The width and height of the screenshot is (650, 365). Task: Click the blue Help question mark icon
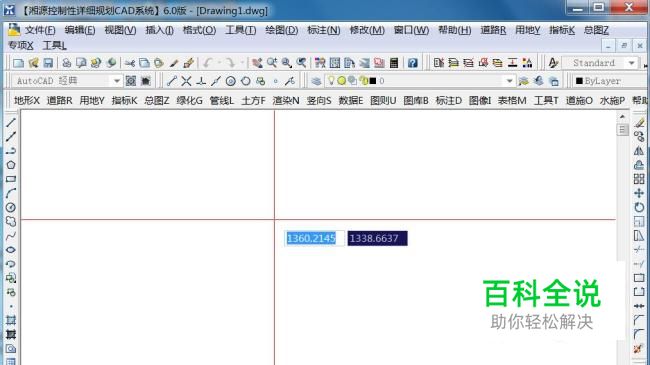412,63
